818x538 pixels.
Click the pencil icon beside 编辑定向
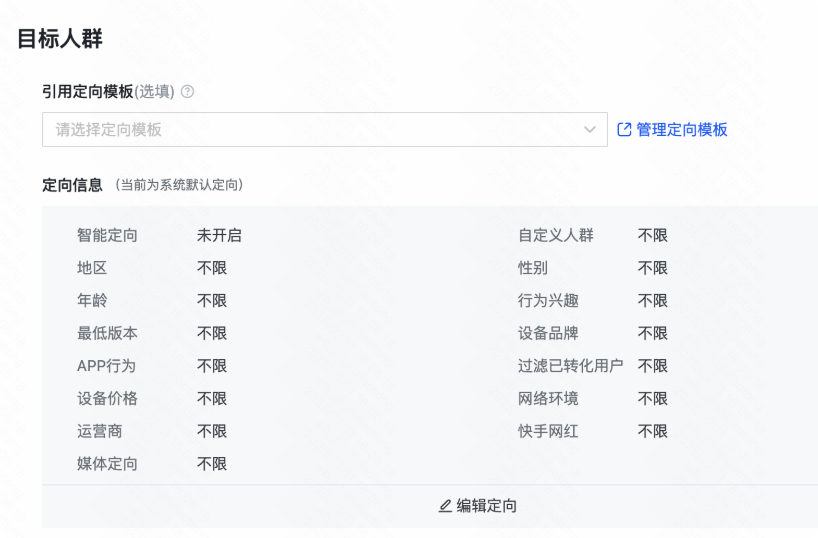[445, 506]
